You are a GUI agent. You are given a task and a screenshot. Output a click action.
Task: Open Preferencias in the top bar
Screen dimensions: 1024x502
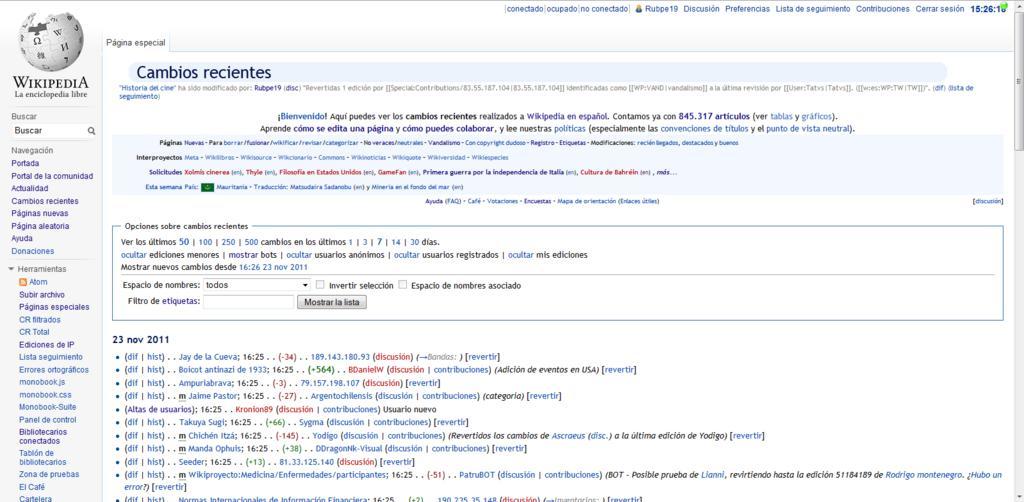pyautogui.click(x=747, y=9)
